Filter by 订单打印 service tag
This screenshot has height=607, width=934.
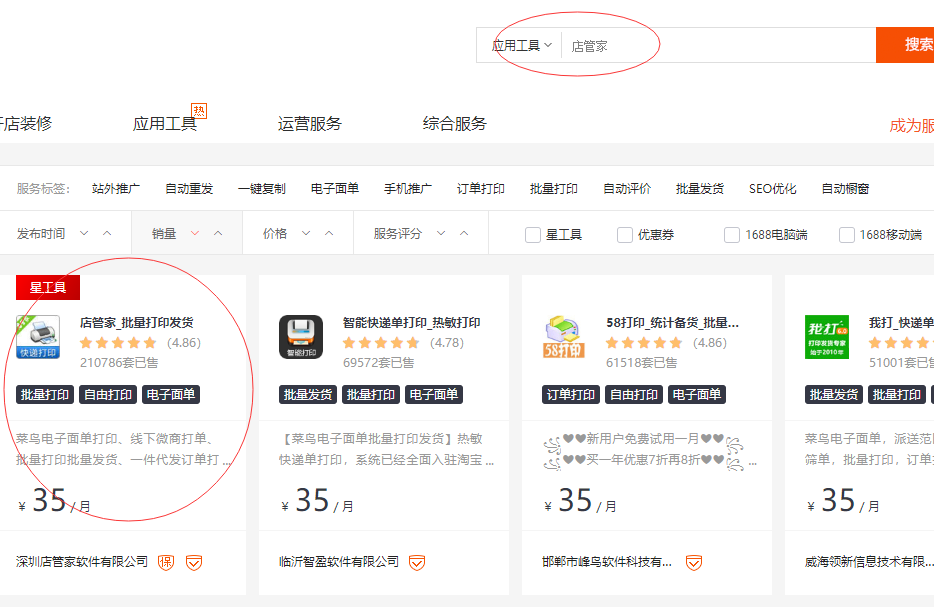[481, 189]
